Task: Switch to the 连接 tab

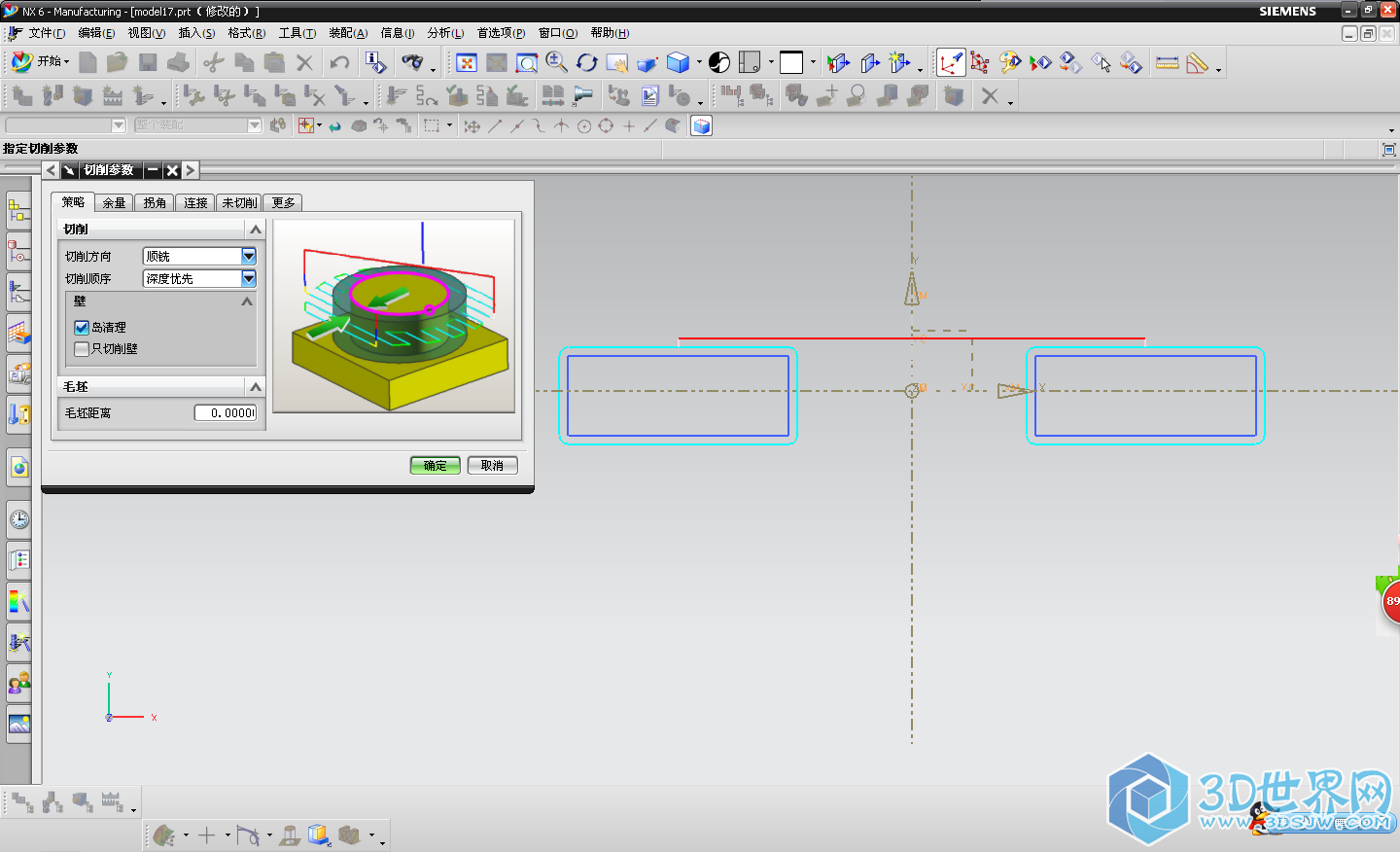Action: coord(195,203)
